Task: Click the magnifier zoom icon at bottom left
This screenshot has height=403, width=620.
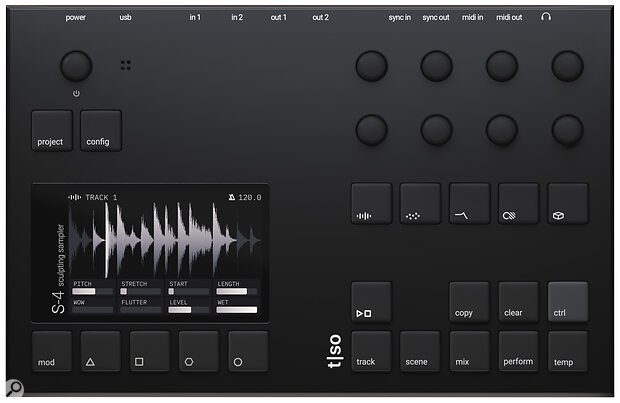Action: 14,388
